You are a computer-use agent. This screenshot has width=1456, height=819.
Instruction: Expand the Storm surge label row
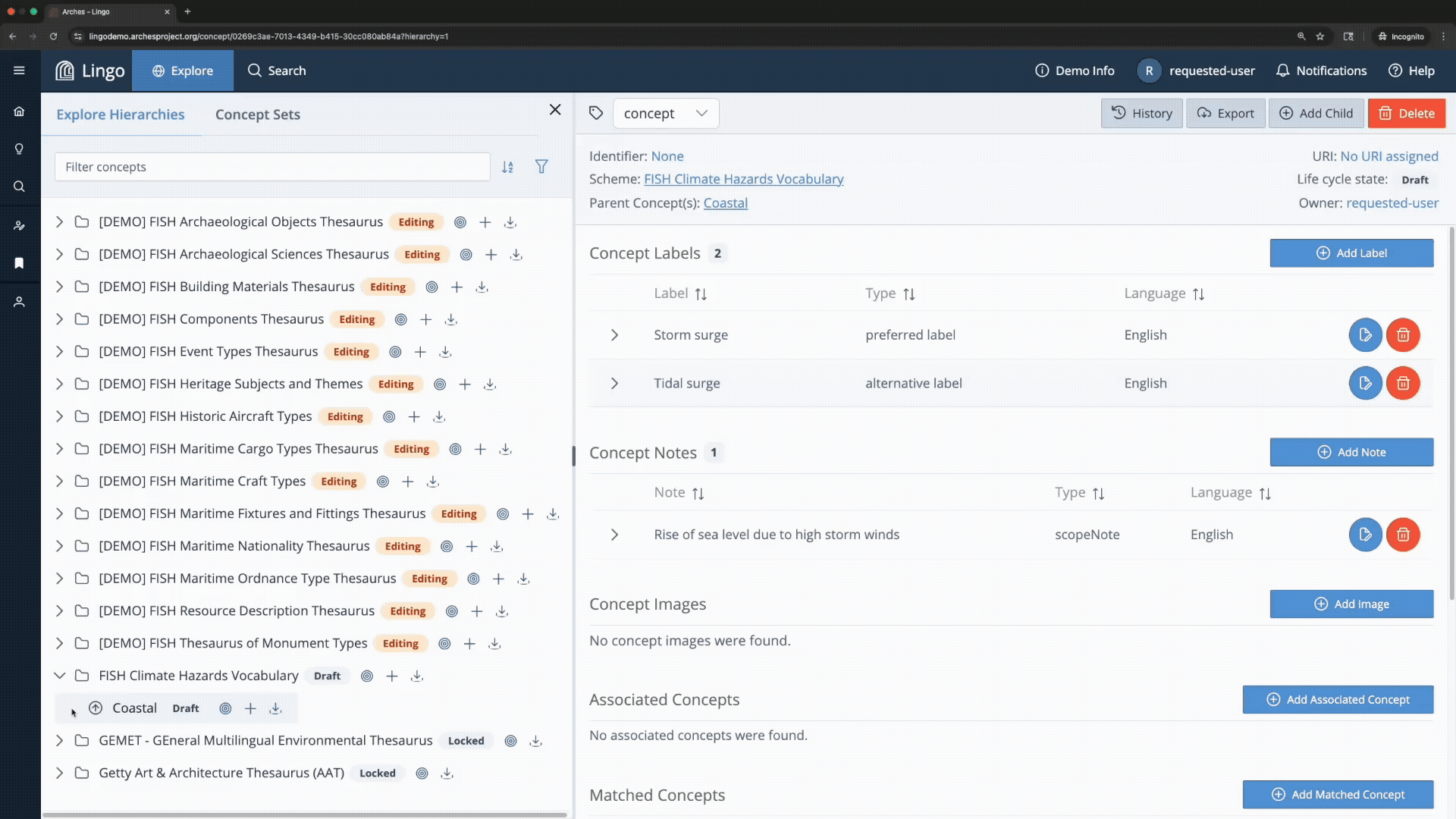tap(614, 335)
